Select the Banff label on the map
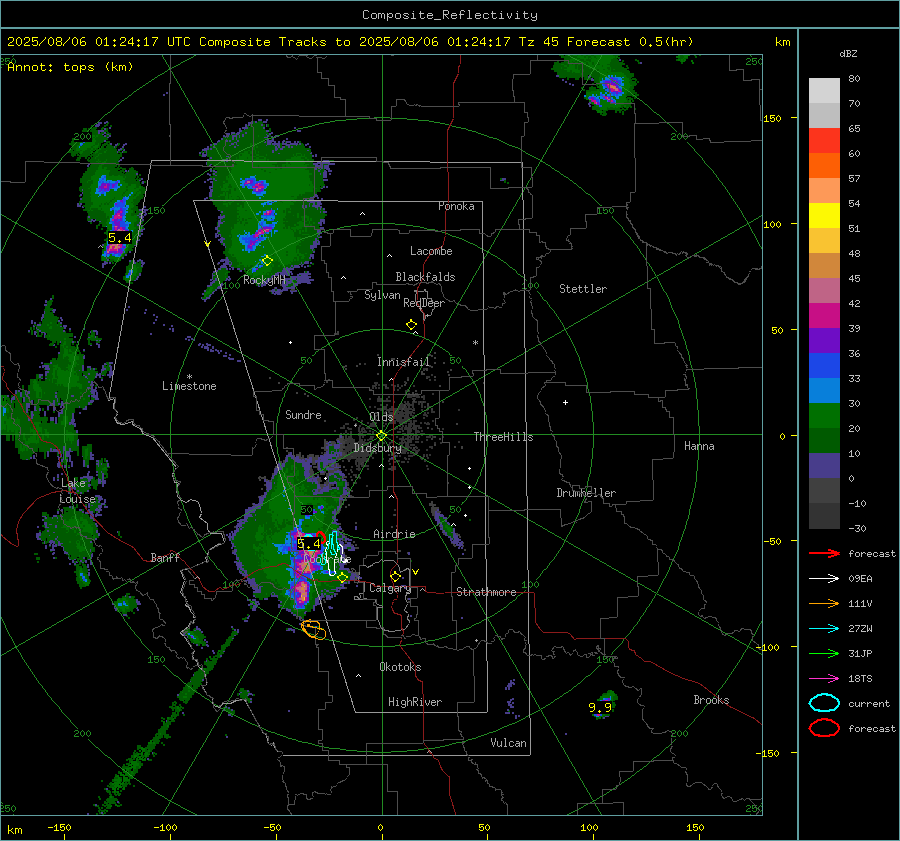The width and height of the screenshot is (900, 841). (165, 557)
